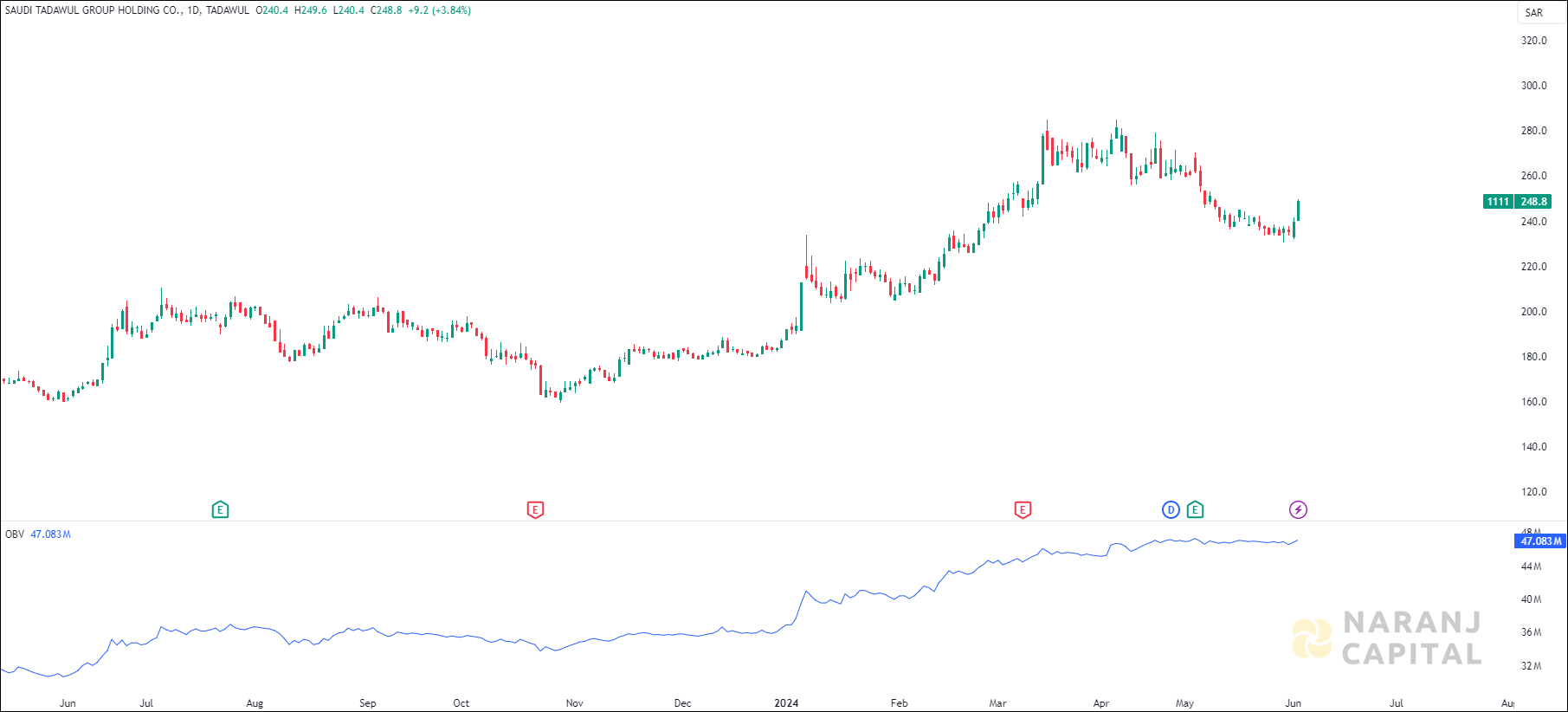Open the red earnings marker near late October

click(535, 510)
